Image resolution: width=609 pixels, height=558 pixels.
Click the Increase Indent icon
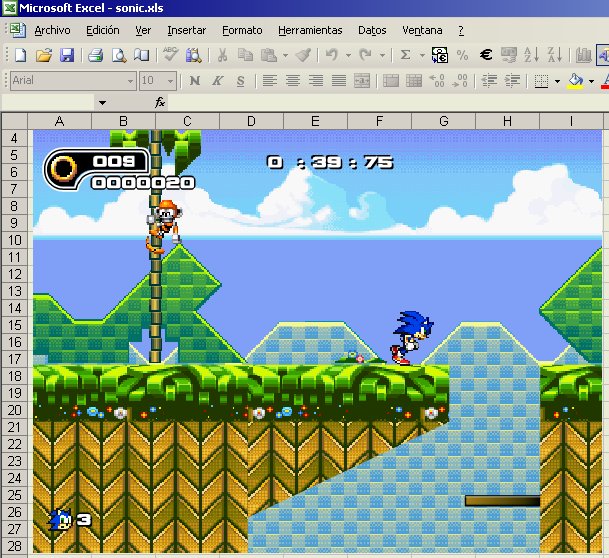click(513, 81)
